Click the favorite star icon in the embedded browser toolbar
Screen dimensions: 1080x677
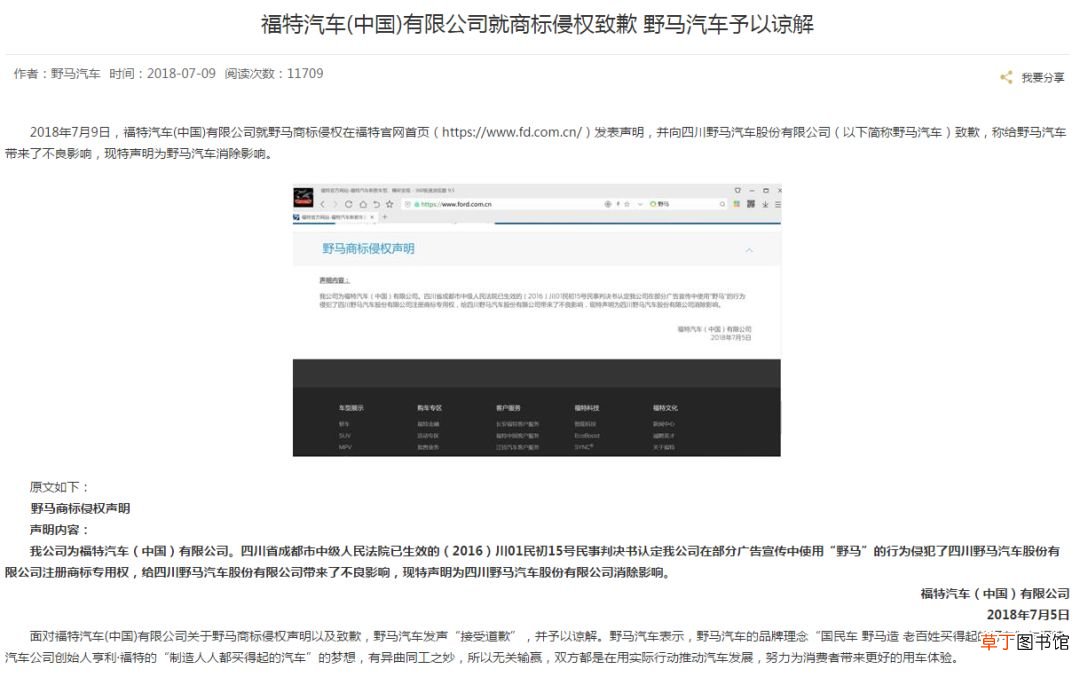click(x=390, y=205)
